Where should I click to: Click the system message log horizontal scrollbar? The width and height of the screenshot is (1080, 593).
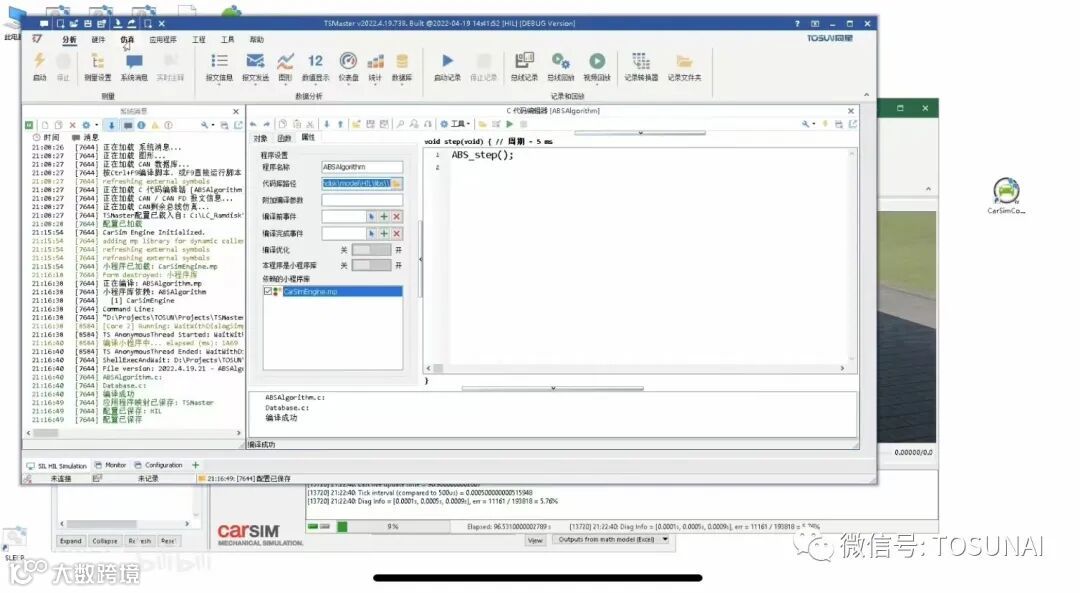[x=134, y=433]
